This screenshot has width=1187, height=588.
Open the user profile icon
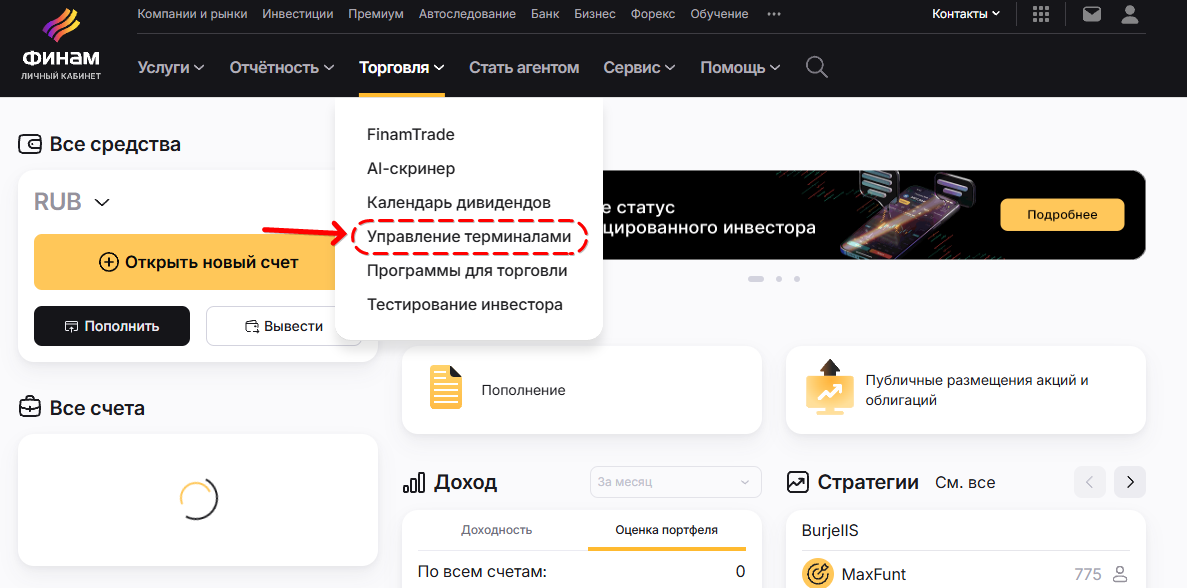pos(1130,14)
